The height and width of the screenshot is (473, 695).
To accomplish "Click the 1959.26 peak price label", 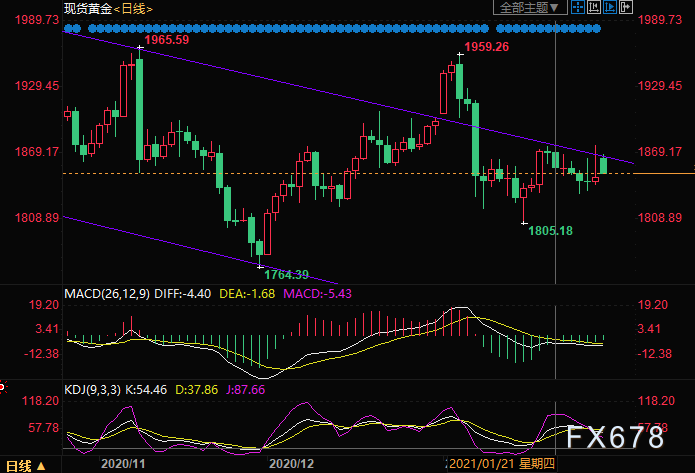I will point(487,47).
